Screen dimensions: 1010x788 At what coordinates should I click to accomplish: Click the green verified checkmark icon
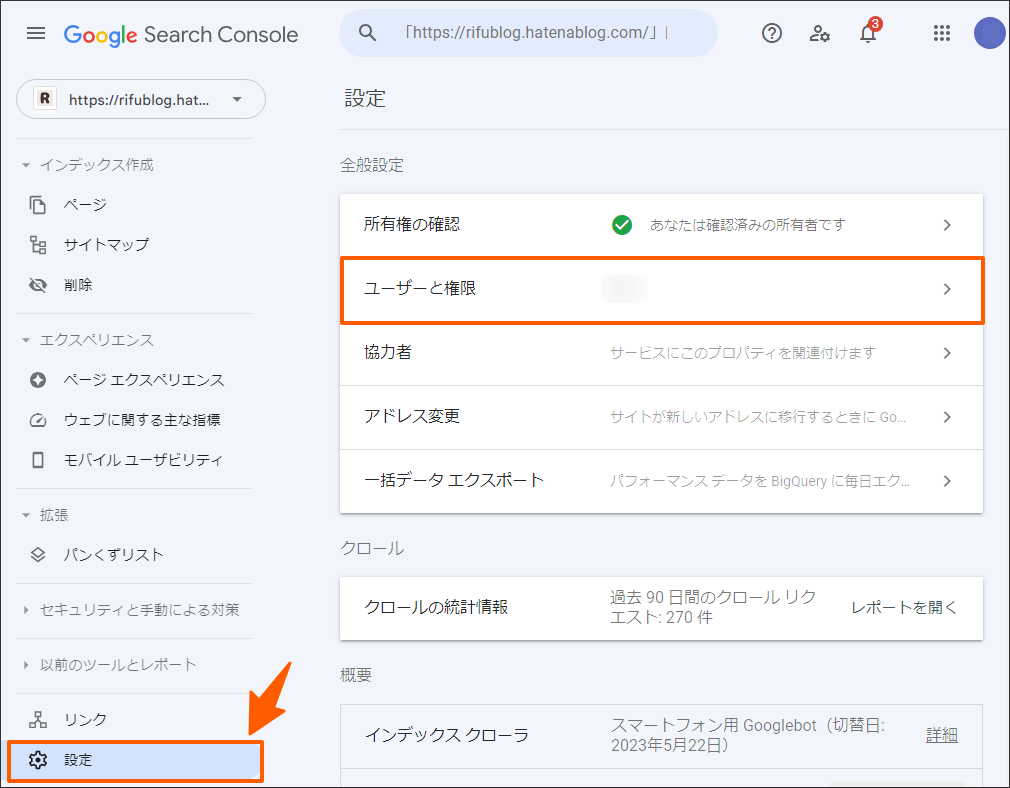coord(622,225)
